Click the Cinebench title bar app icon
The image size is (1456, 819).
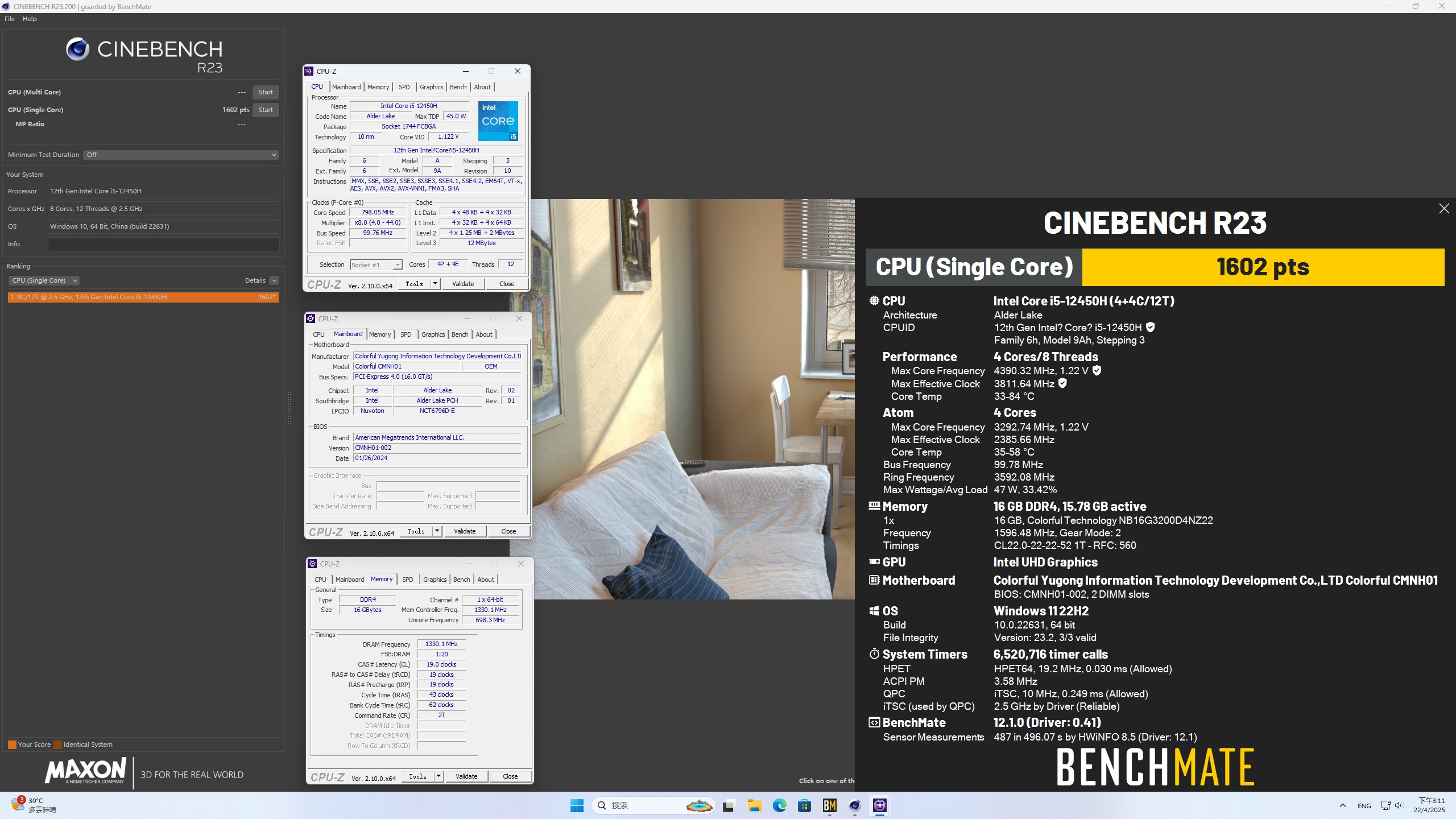point(6,6)
